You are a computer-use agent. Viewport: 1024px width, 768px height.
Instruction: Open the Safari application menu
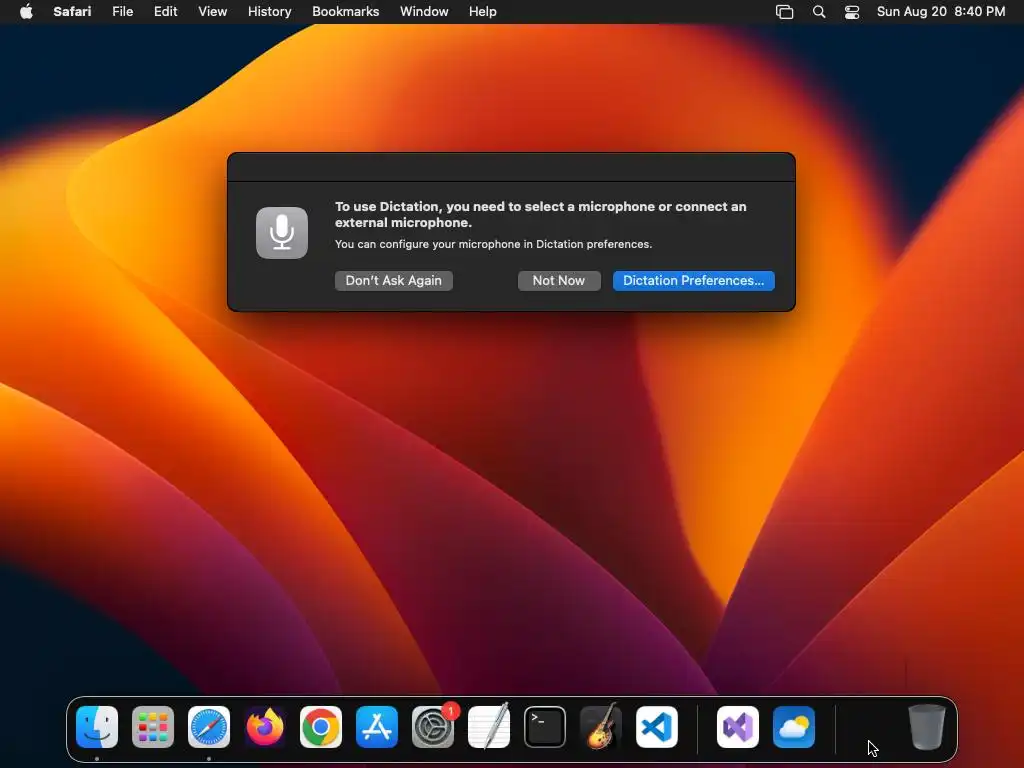[x=72, y=12]
